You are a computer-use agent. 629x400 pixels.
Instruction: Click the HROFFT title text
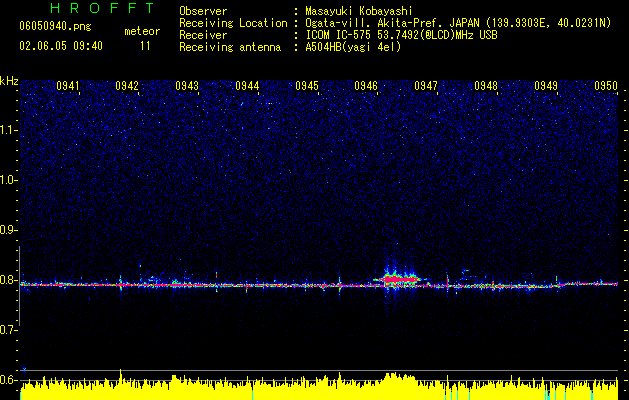[102, 8]
